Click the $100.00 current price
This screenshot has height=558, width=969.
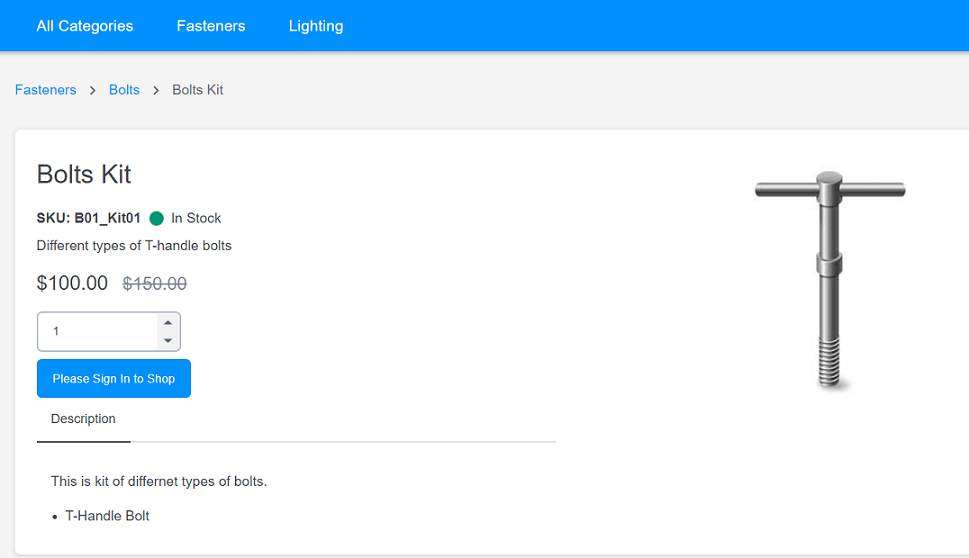point(72,283)
